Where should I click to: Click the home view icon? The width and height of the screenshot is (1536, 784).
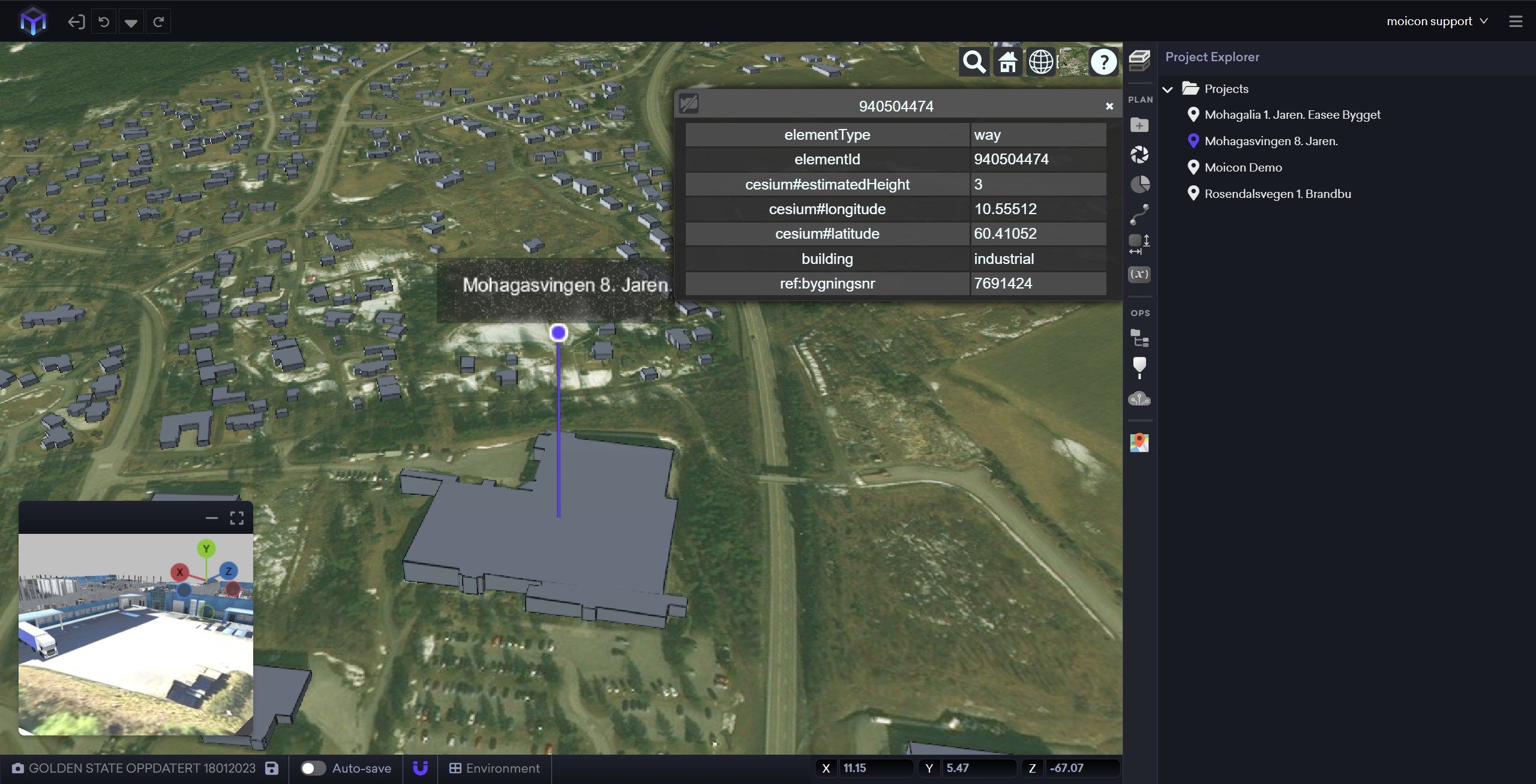coord(1007,62)
